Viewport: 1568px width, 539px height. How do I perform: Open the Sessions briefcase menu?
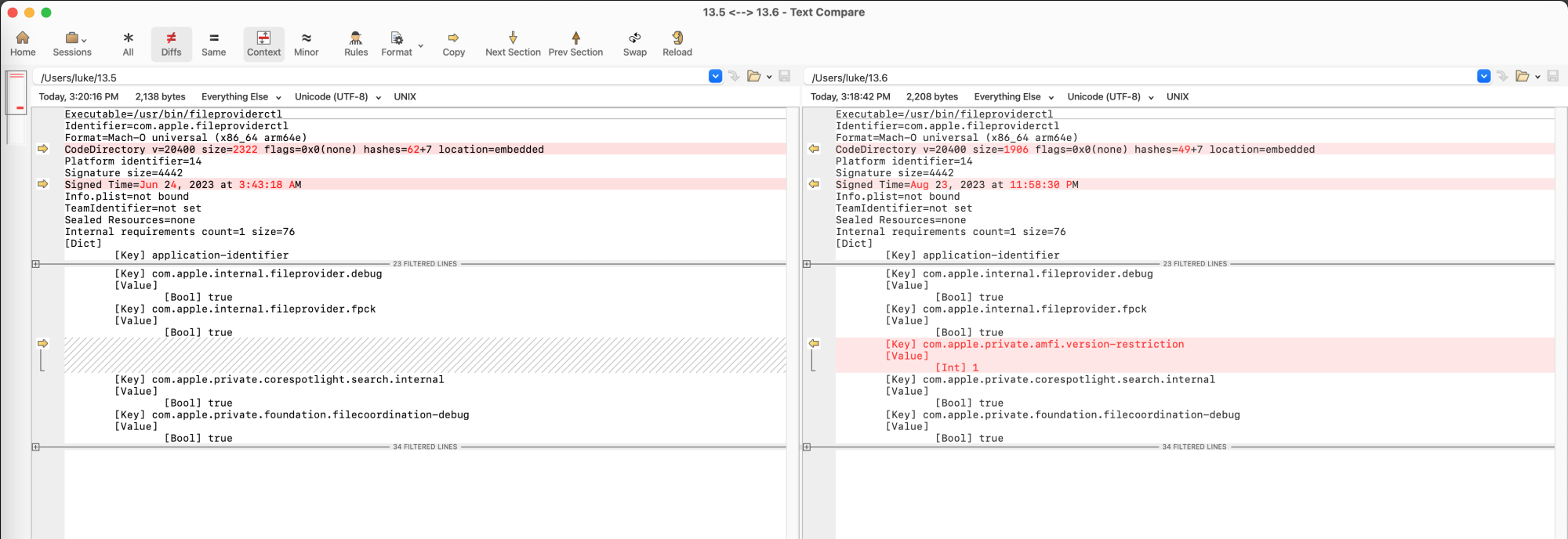pyautogui.click(x=72, y=43)
